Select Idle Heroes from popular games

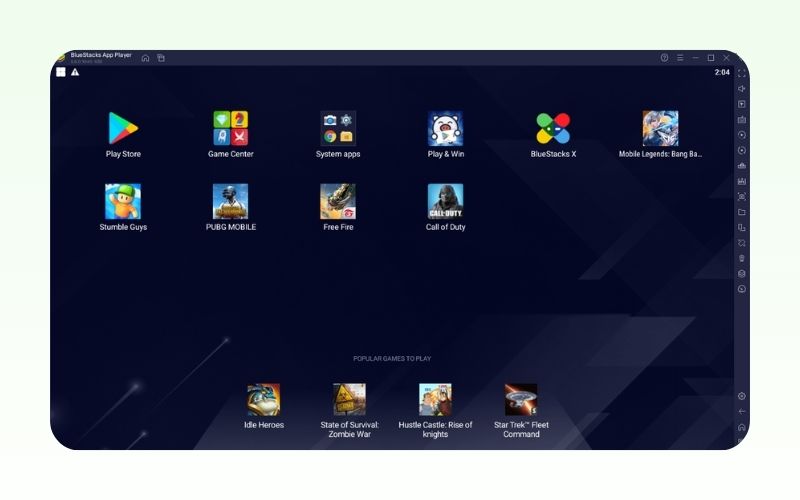tap(263, 399)
